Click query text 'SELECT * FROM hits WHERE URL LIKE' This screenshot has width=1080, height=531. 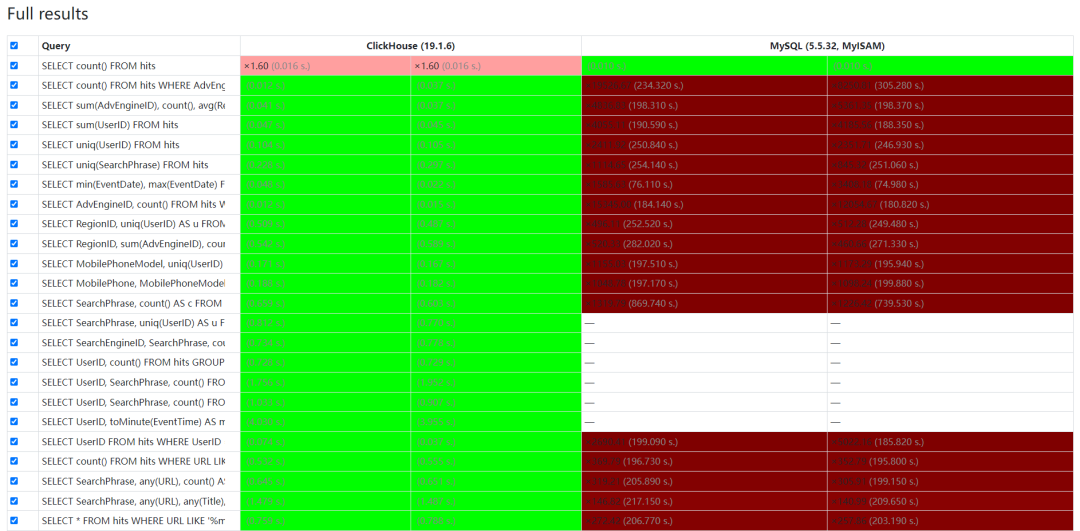[134, 521]
